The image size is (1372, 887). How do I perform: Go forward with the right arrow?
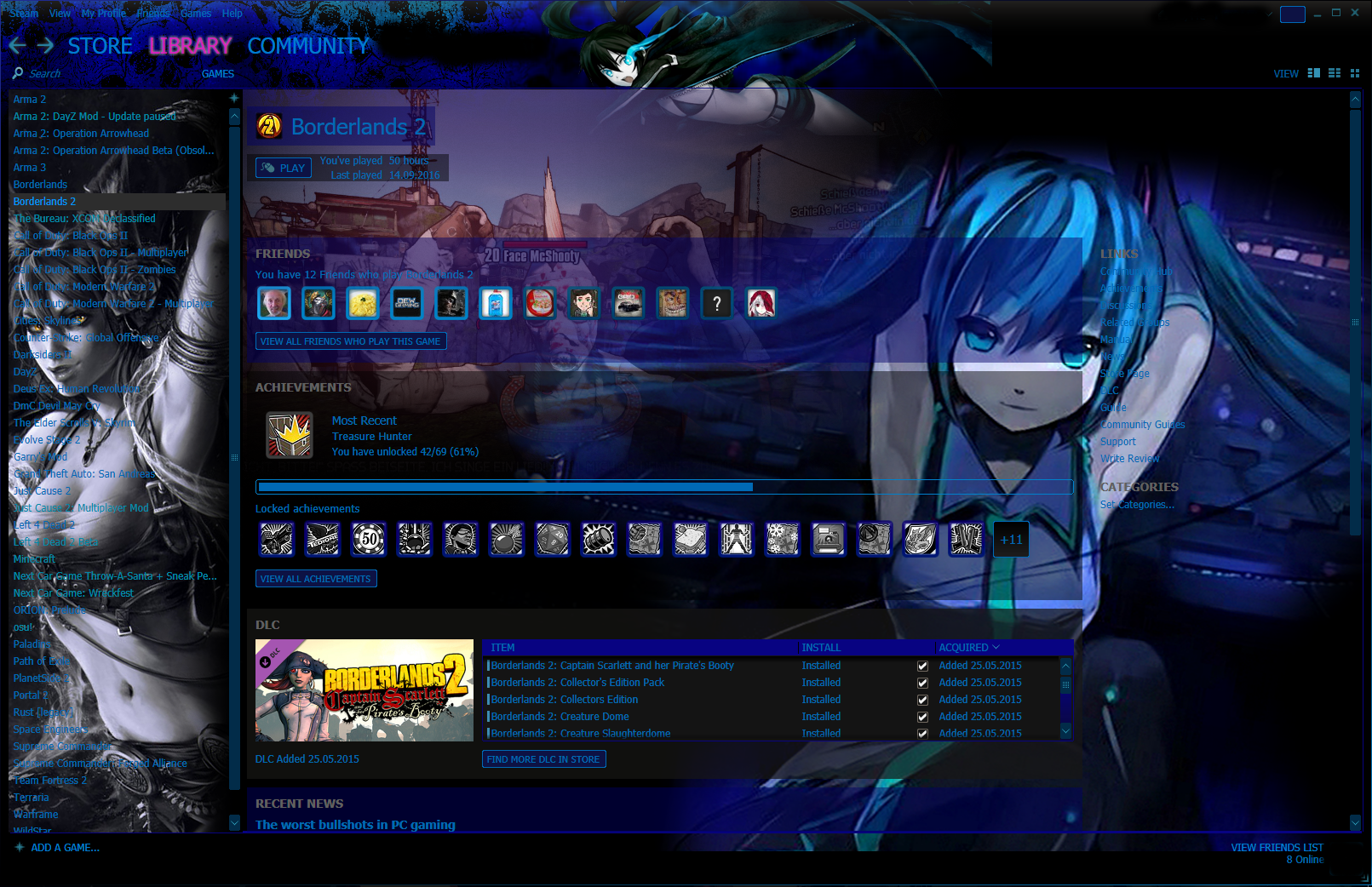(46, 46)
